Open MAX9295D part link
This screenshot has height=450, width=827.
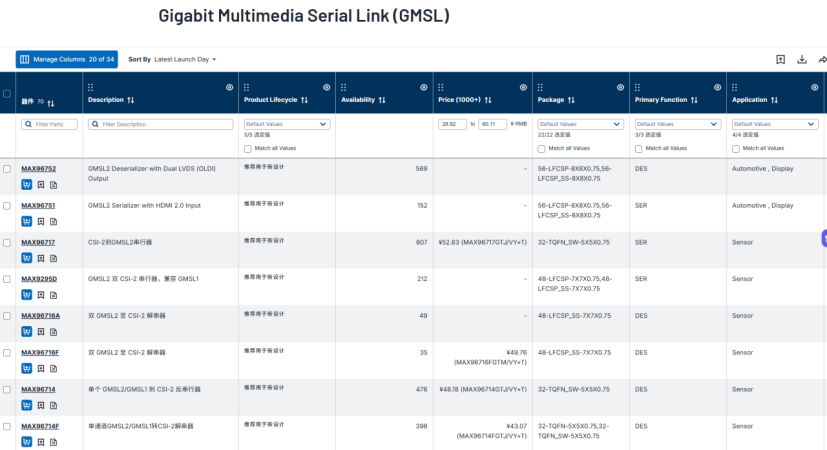39,279
